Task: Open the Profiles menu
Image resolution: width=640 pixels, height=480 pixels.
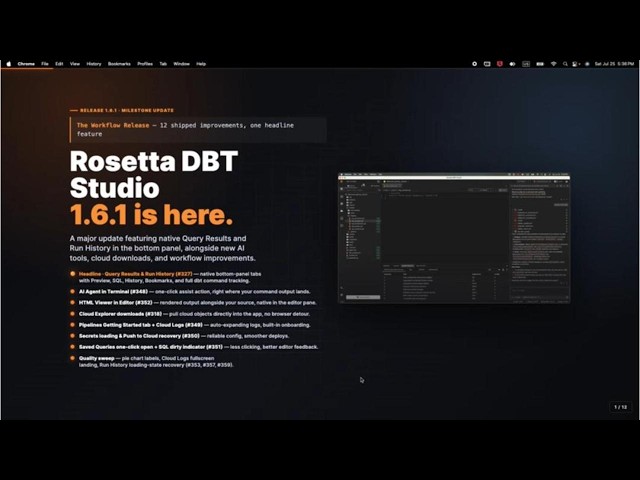Action: coord(145,64)
